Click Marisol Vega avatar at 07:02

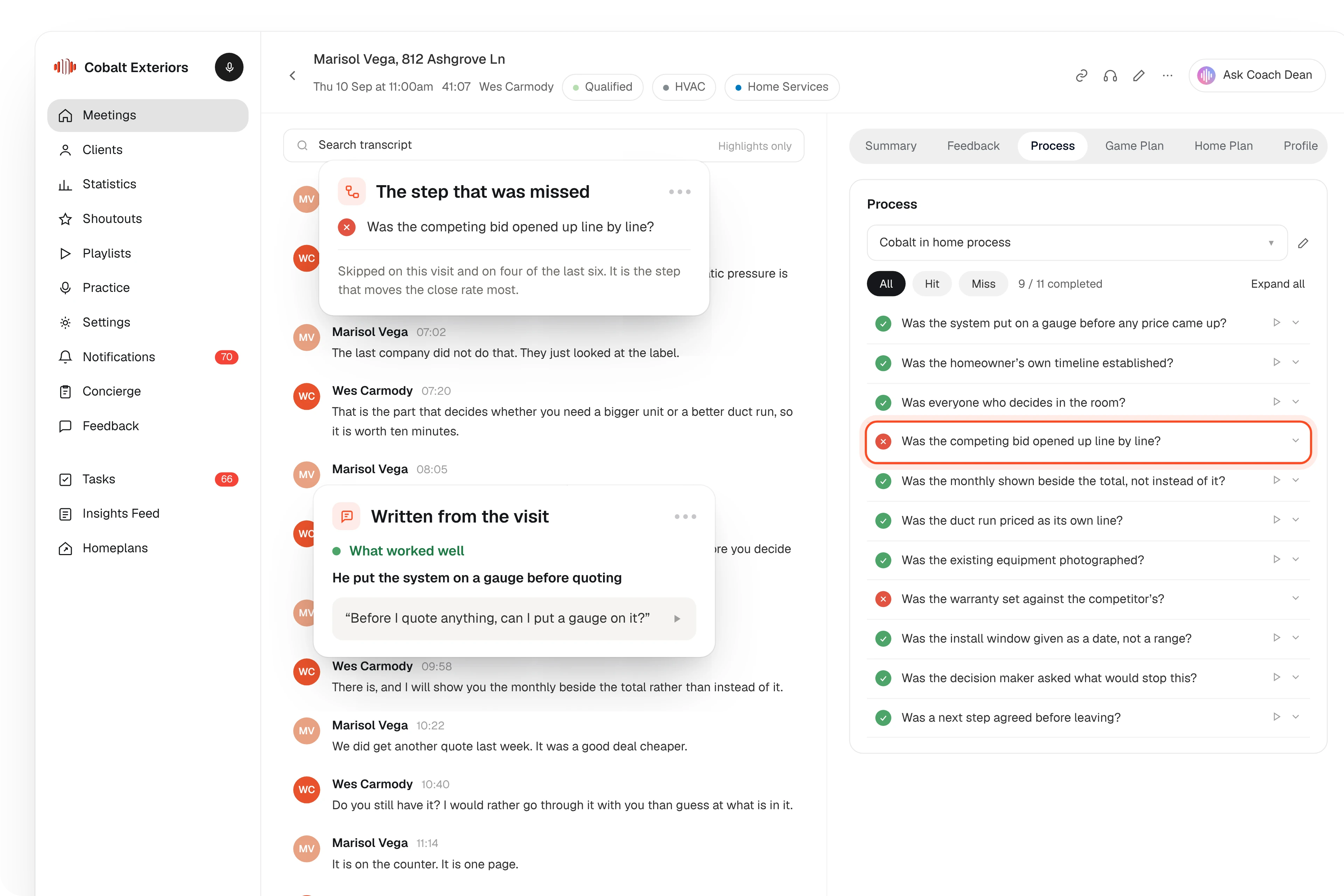[x=306, y=337]
